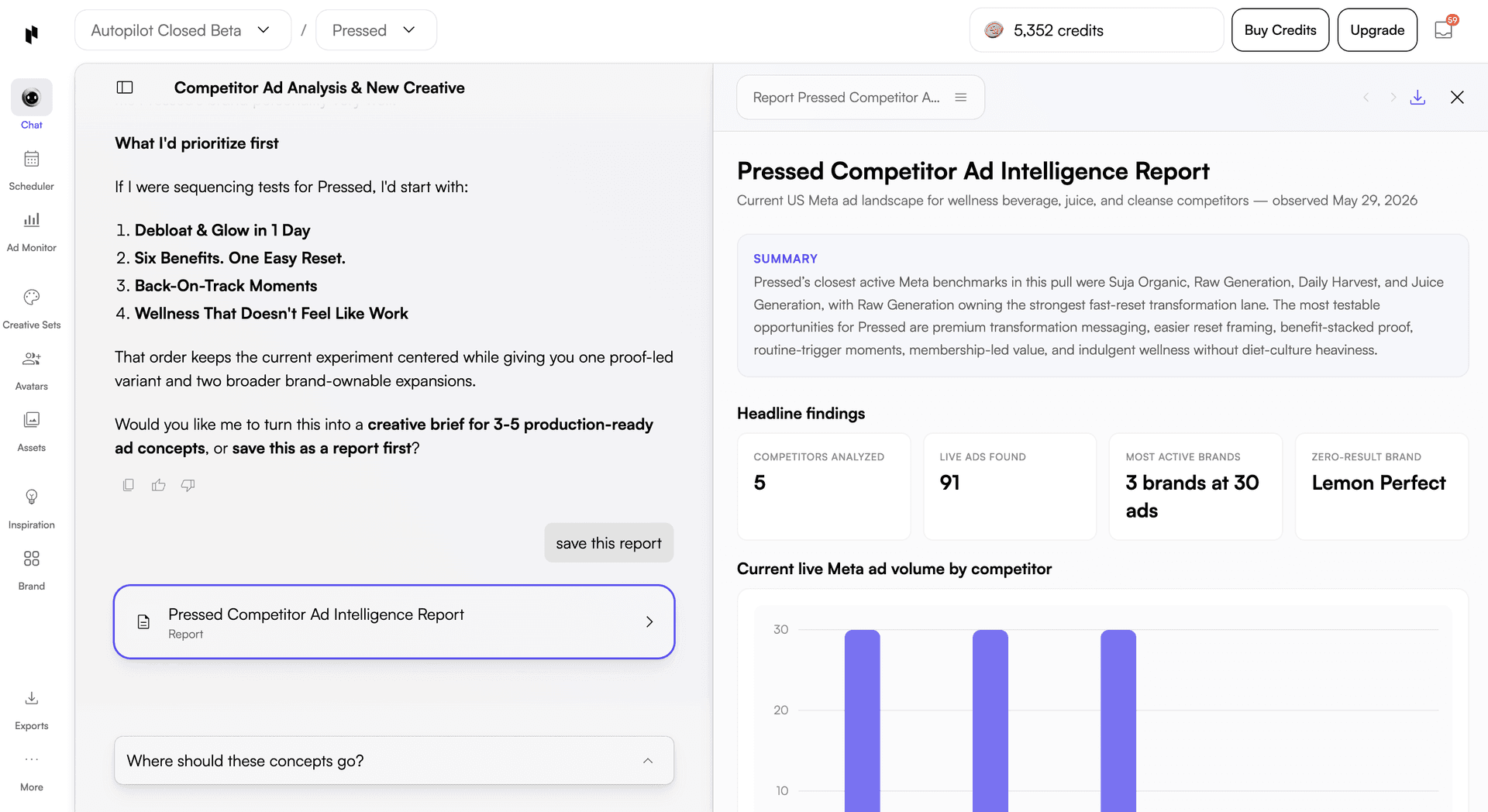Image resolution: width=1488 pixels, height=812 pixels.
Task: Toggle the chat sidebar panel icon
Action: coord(125,88)
